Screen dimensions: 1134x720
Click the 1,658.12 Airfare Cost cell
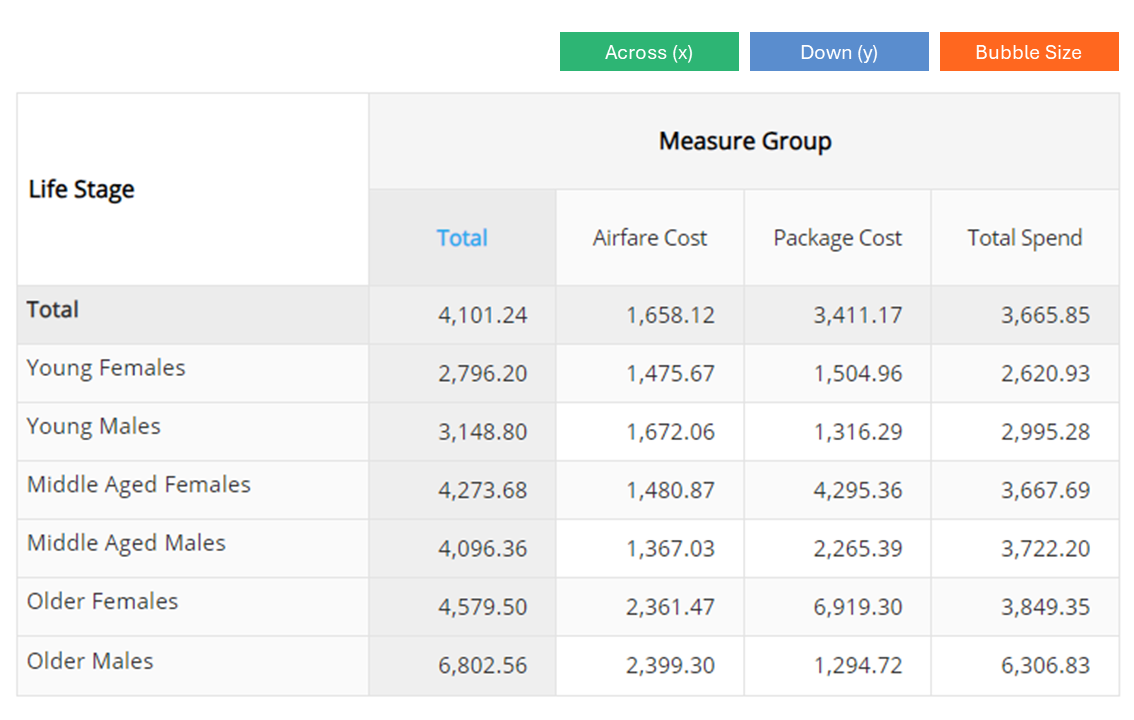pos(650,314)
